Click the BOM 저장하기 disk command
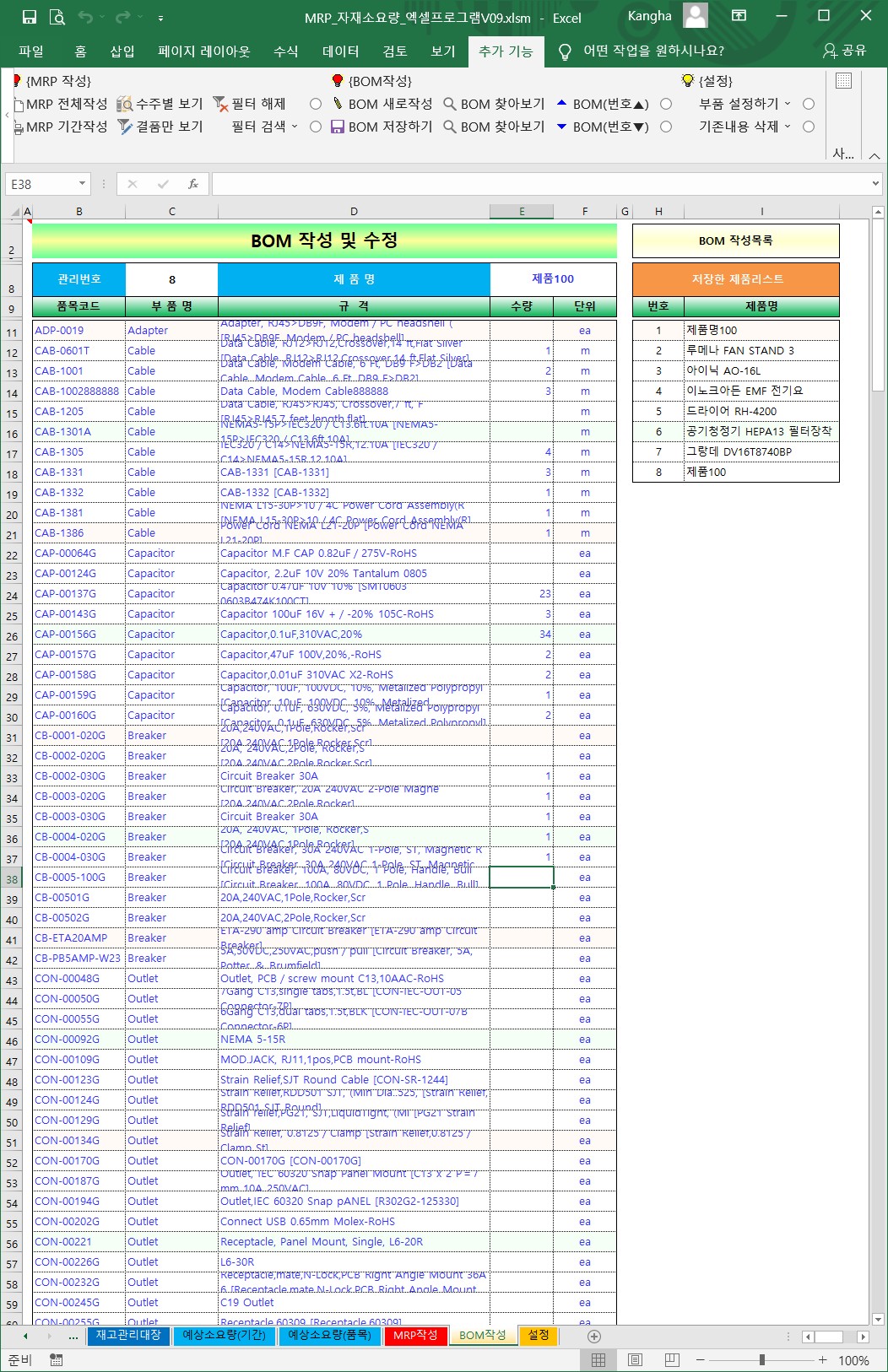Image resolution: width=888 pixels, height=1372 pixels. 381,127
